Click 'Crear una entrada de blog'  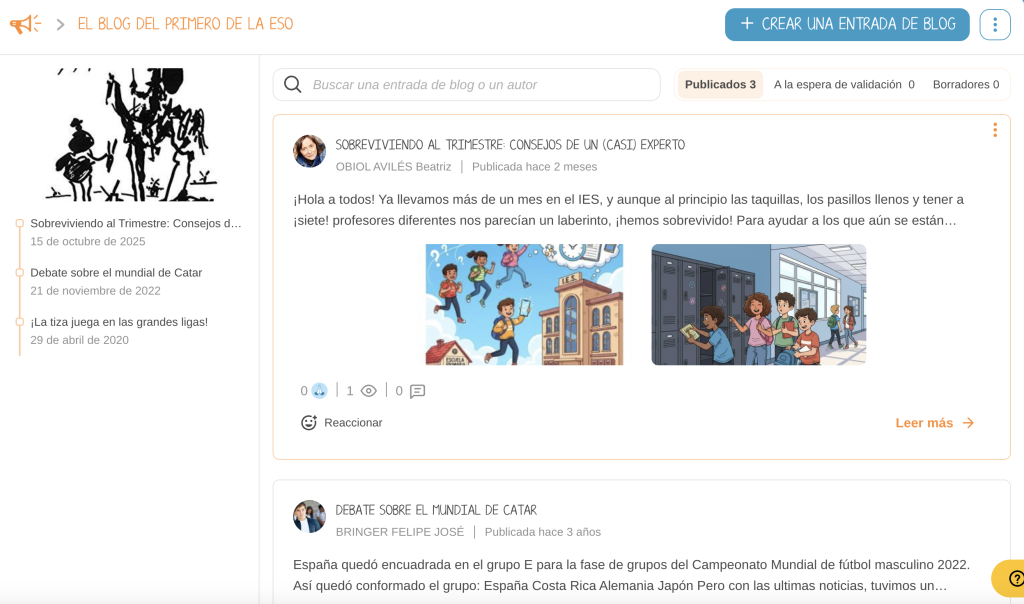point(846,24)
